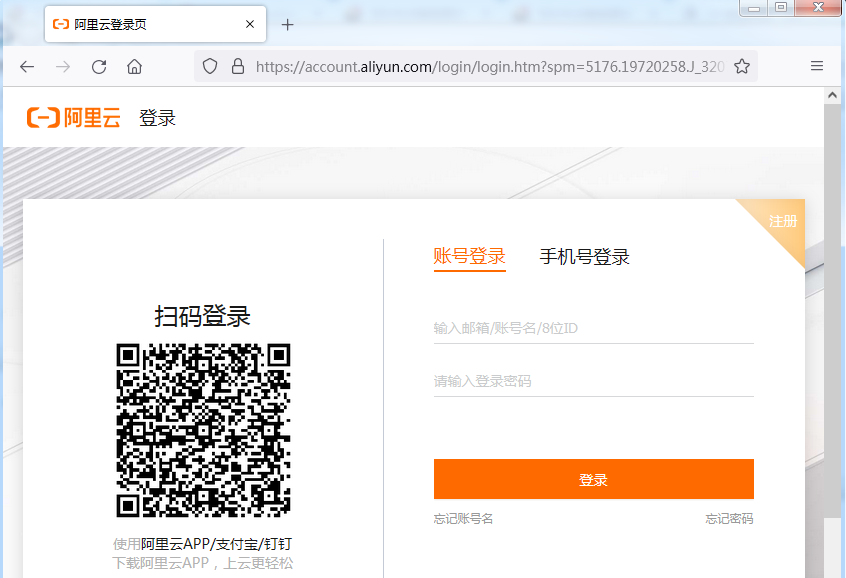Close the 阿里云登录页 tab
This screenshot has width=846, height=578.
click(x=250, y=25)
